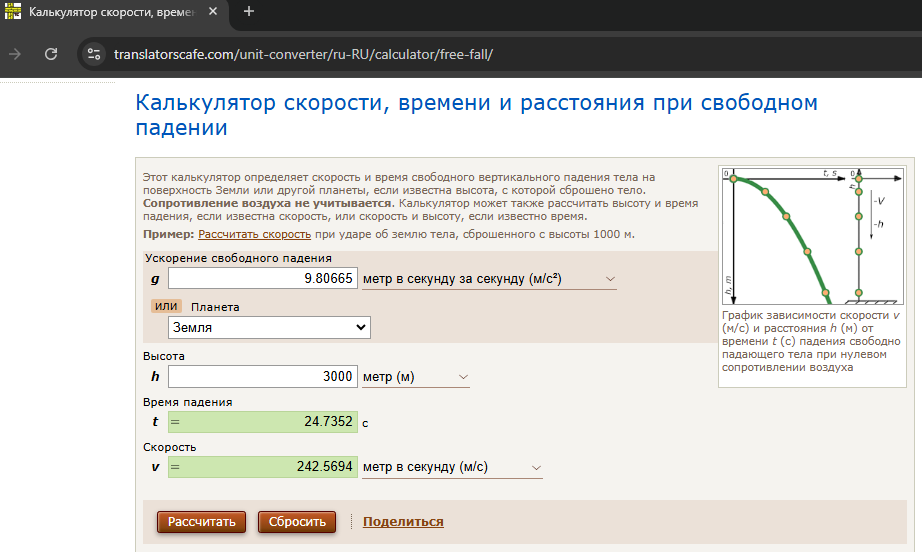The image size is (922, 552).
Task: Click the ИЛИ label badge
Action: (x=166, y=306)
